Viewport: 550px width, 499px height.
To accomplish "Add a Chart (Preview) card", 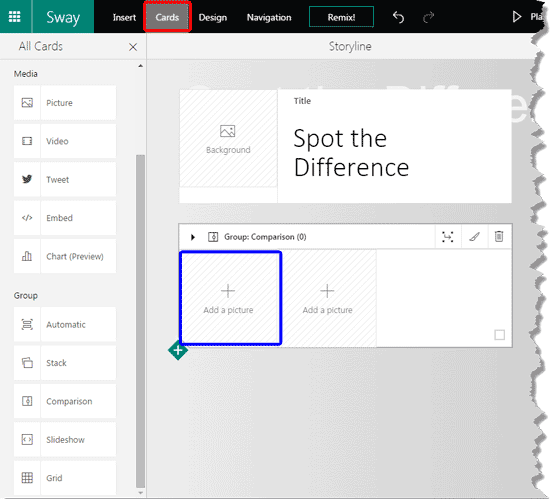I will click(x=65, y=256).
